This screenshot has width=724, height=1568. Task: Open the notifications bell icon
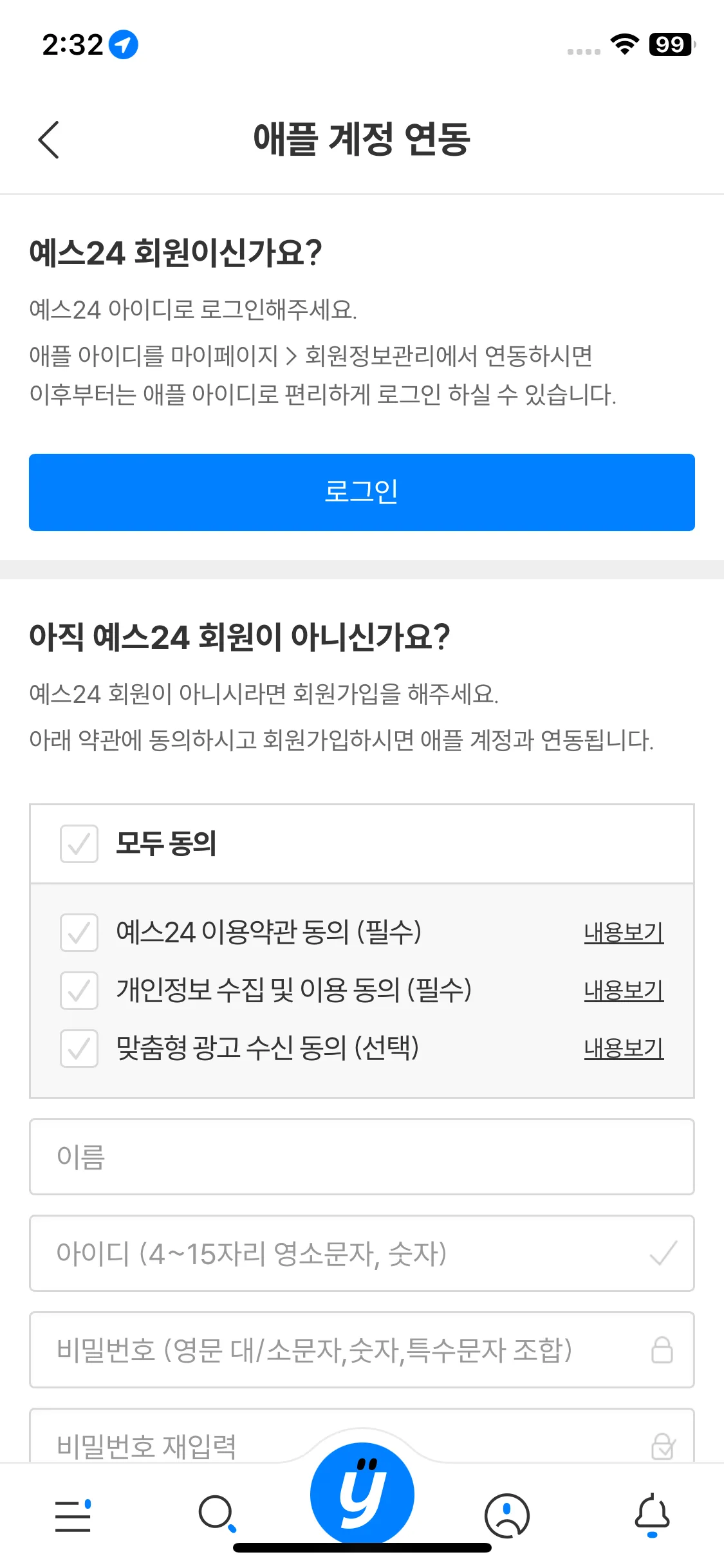(x=652, y=1514)
